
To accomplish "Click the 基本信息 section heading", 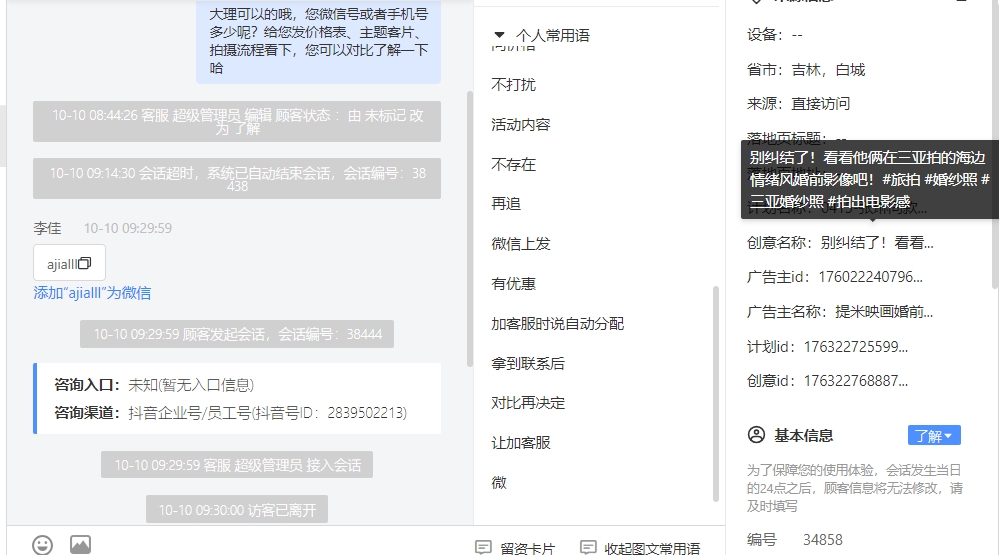I will 803,436.
